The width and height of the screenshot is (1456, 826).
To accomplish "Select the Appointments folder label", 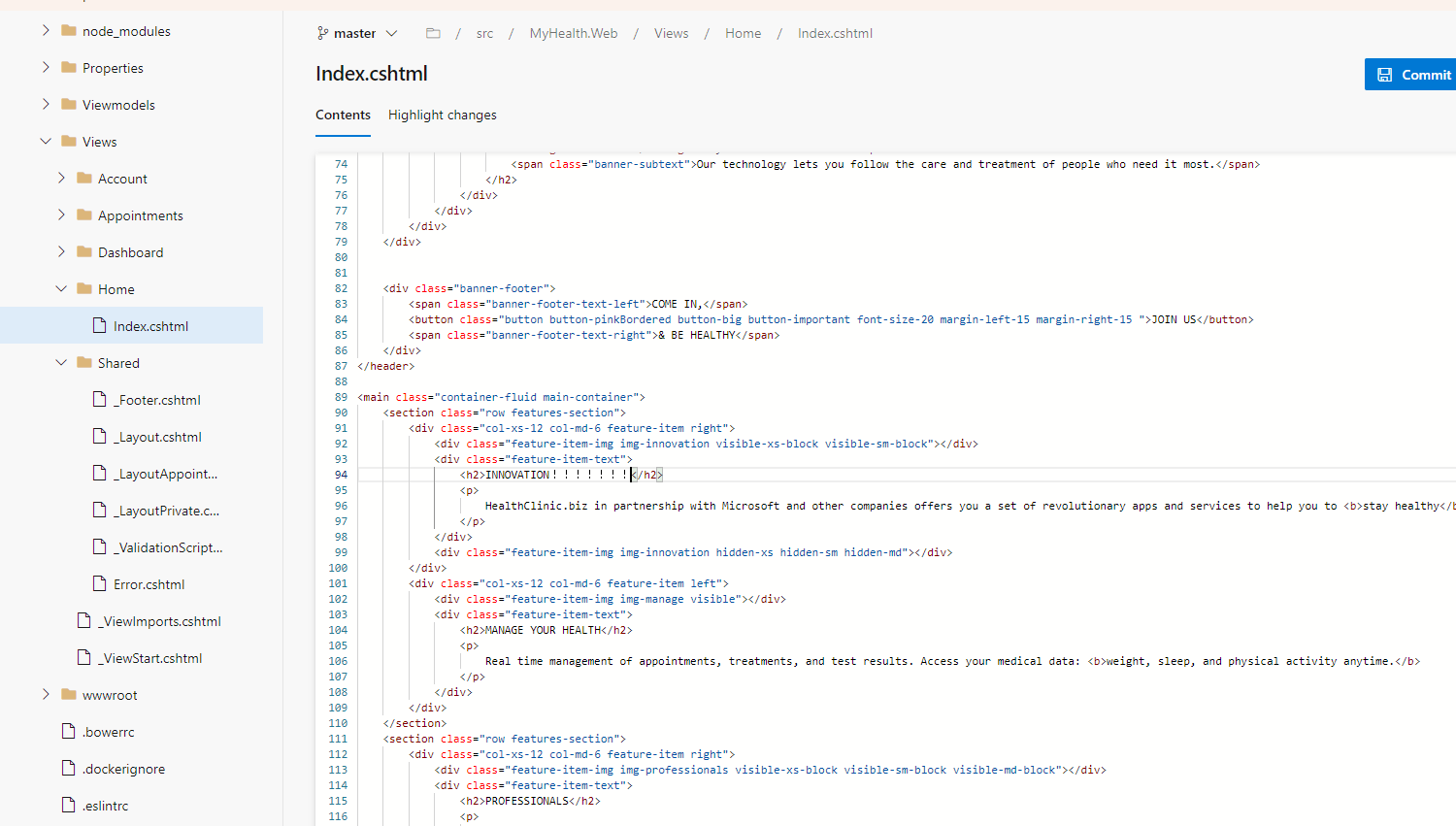I will 141,215.
